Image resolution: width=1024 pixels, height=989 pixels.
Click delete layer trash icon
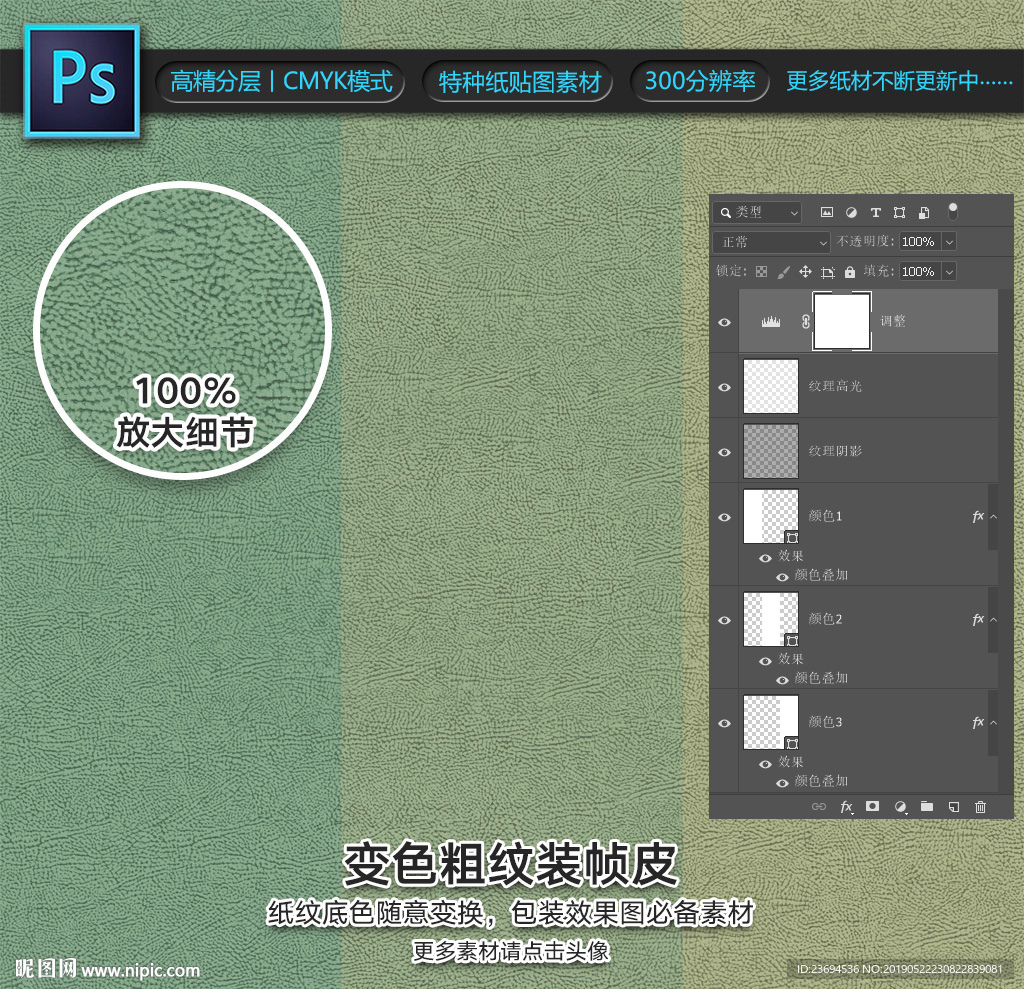[x=980, y=807]
